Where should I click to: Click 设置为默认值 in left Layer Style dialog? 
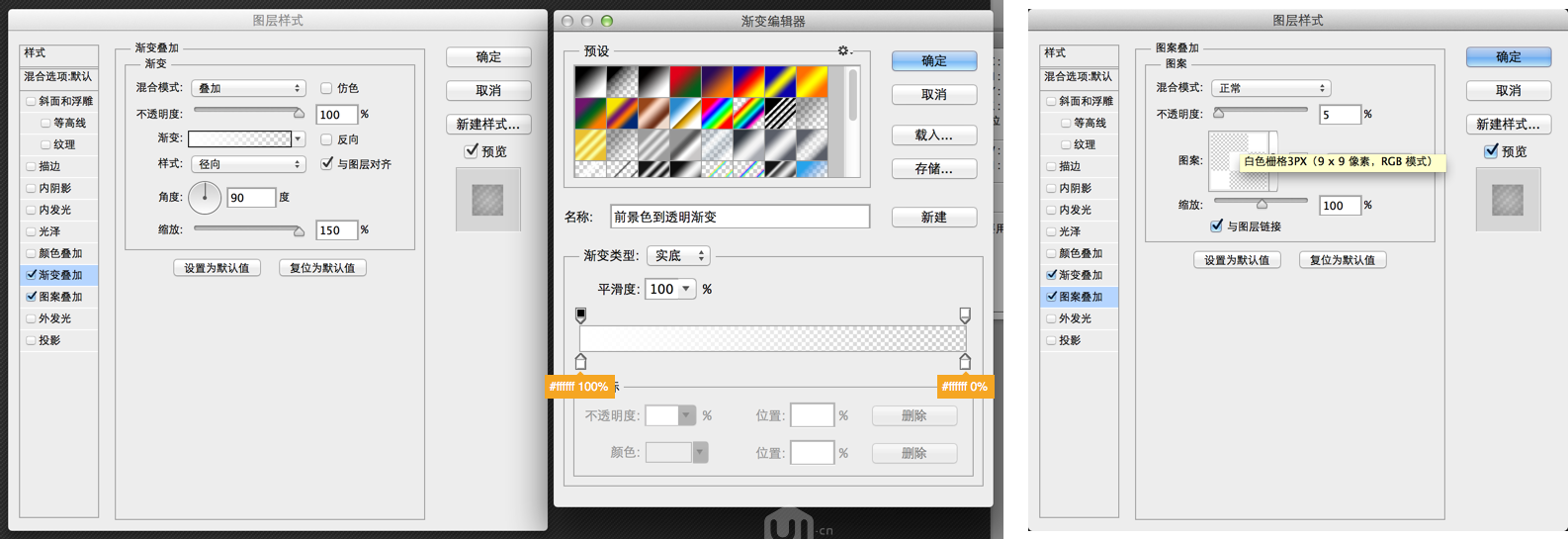click(x=217, y=267)
